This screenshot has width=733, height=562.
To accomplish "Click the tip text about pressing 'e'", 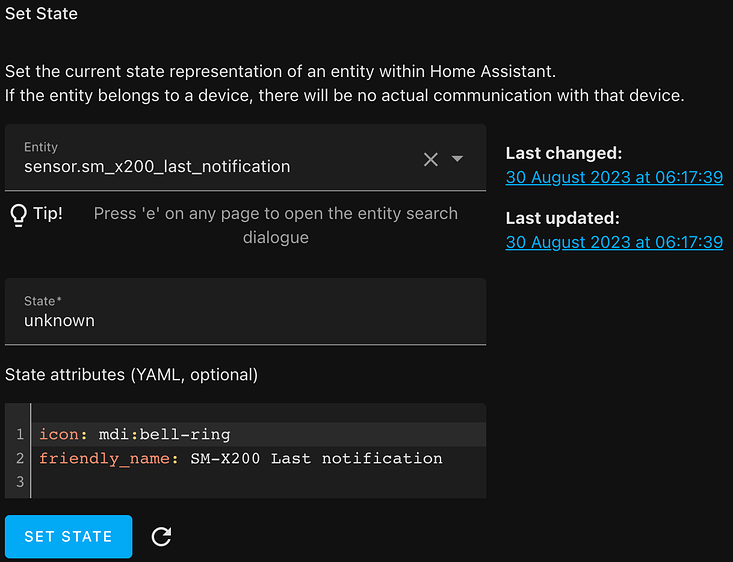I will (276, 225).
